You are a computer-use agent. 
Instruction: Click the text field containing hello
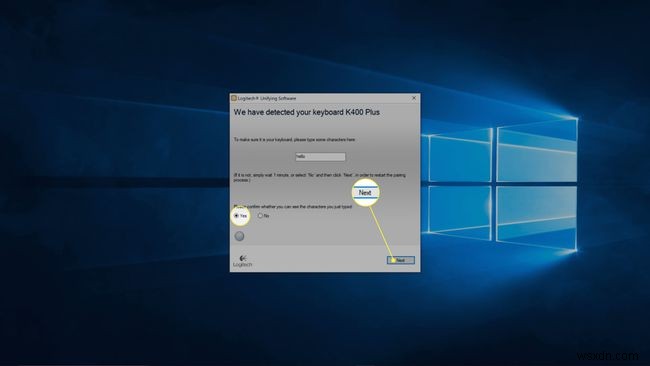pos(320,157)
